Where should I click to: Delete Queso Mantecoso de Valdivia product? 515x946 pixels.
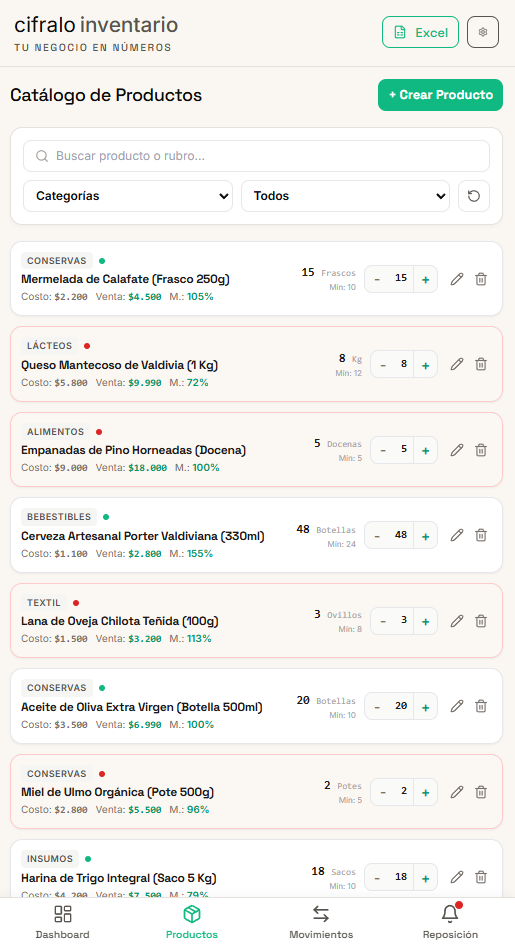tap(481, 364)
